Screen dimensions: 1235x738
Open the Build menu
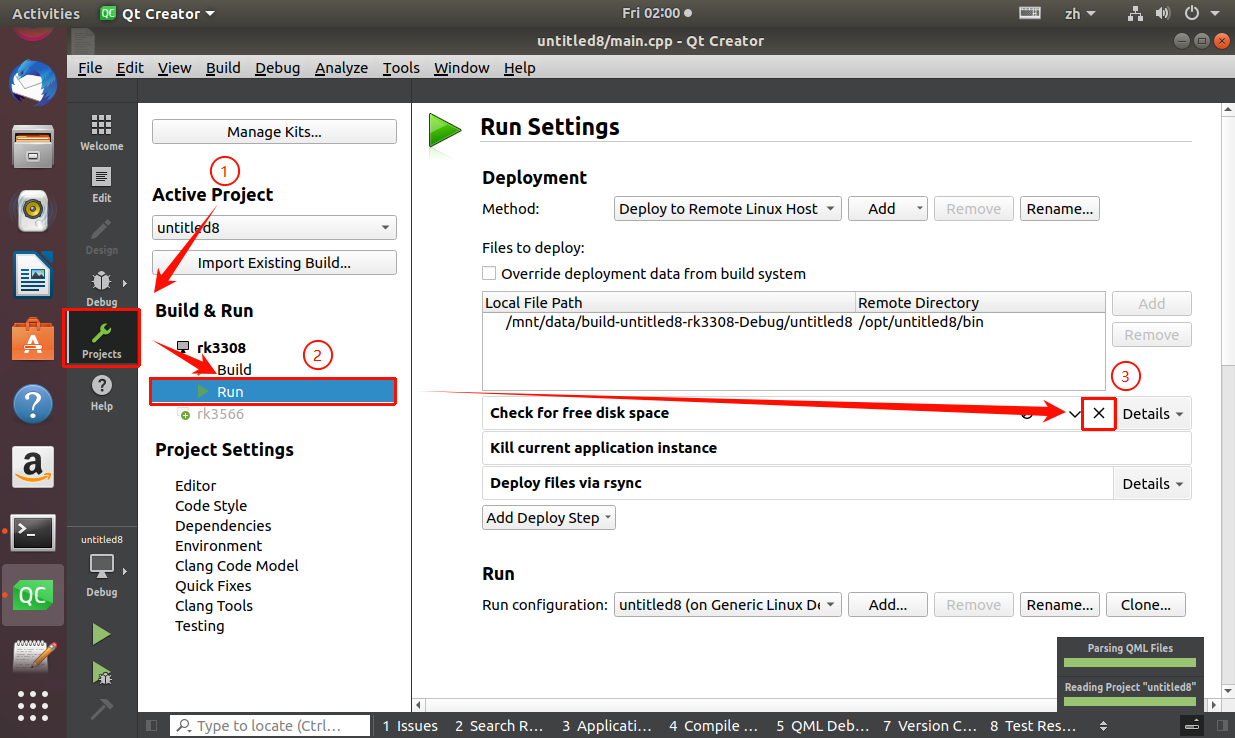(223, 68)
